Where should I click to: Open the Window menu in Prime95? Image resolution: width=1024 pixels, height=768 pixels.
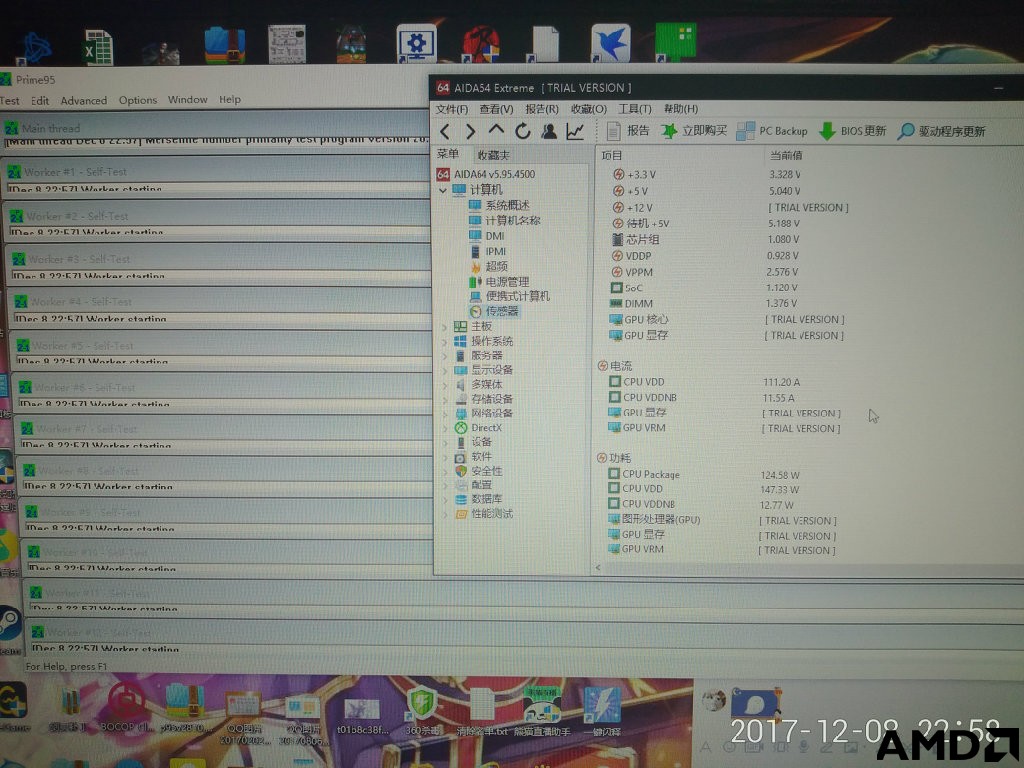[x=187, y=99]
